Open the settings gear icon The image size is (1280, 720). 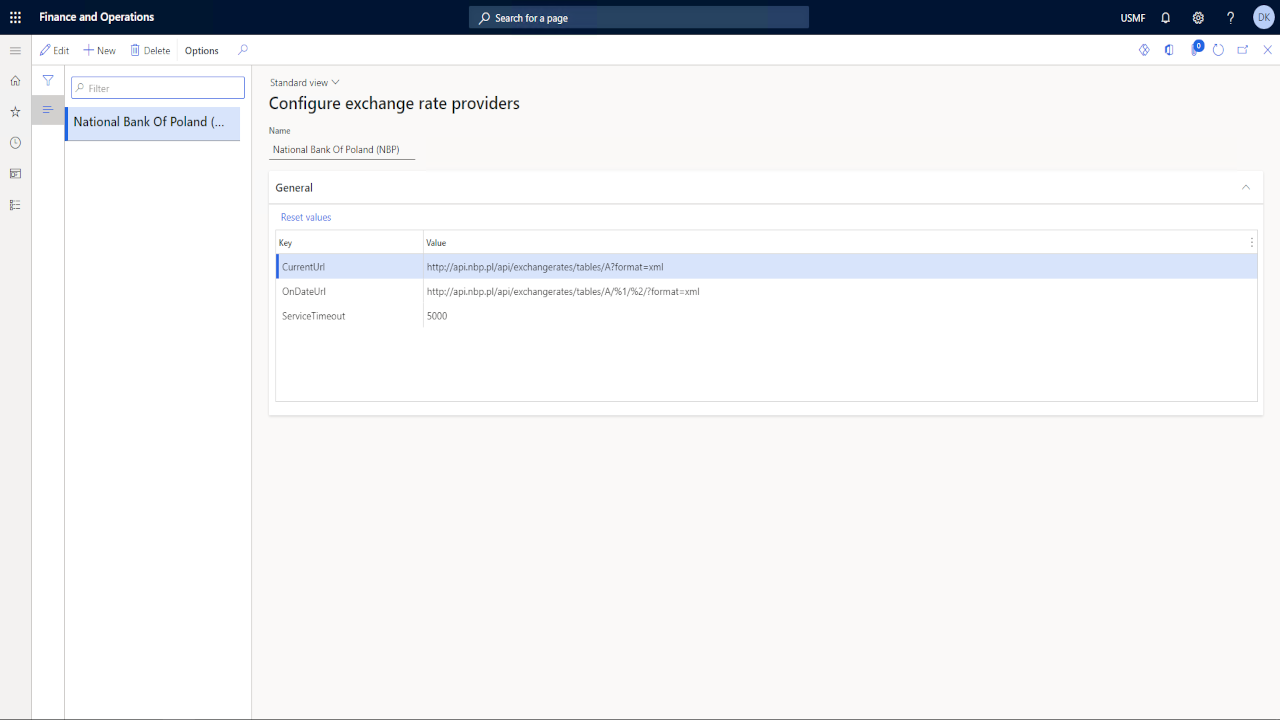pyautogui.click(x=1198, y=18)
